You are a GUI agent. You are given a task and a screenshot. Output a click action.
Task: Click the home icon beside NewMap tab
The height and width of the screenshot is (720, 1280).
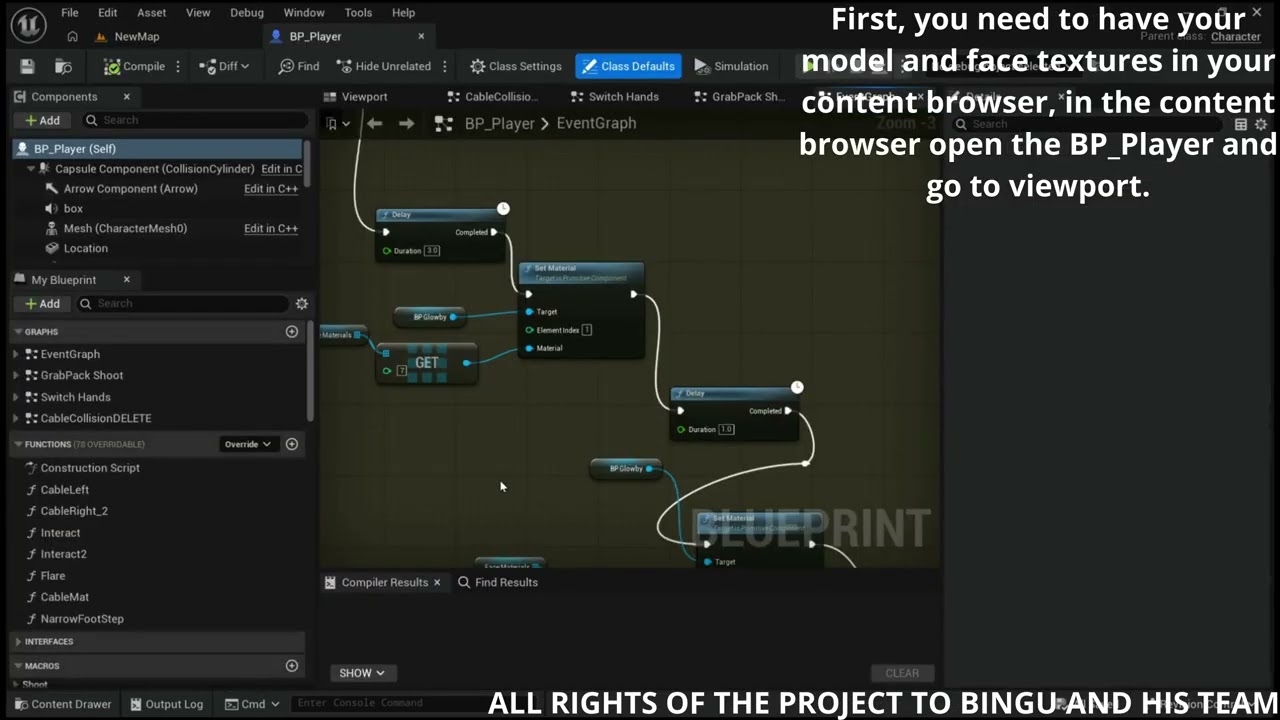(72, 36)
